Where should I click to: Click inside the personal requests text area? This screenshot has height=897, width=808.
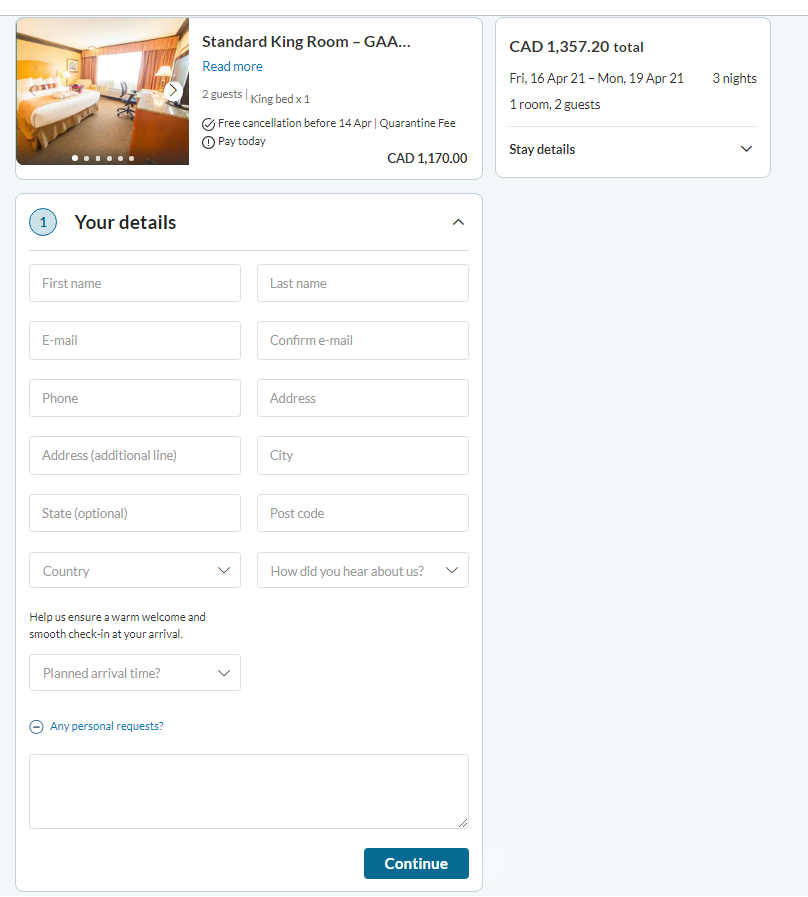pos(249,791)
